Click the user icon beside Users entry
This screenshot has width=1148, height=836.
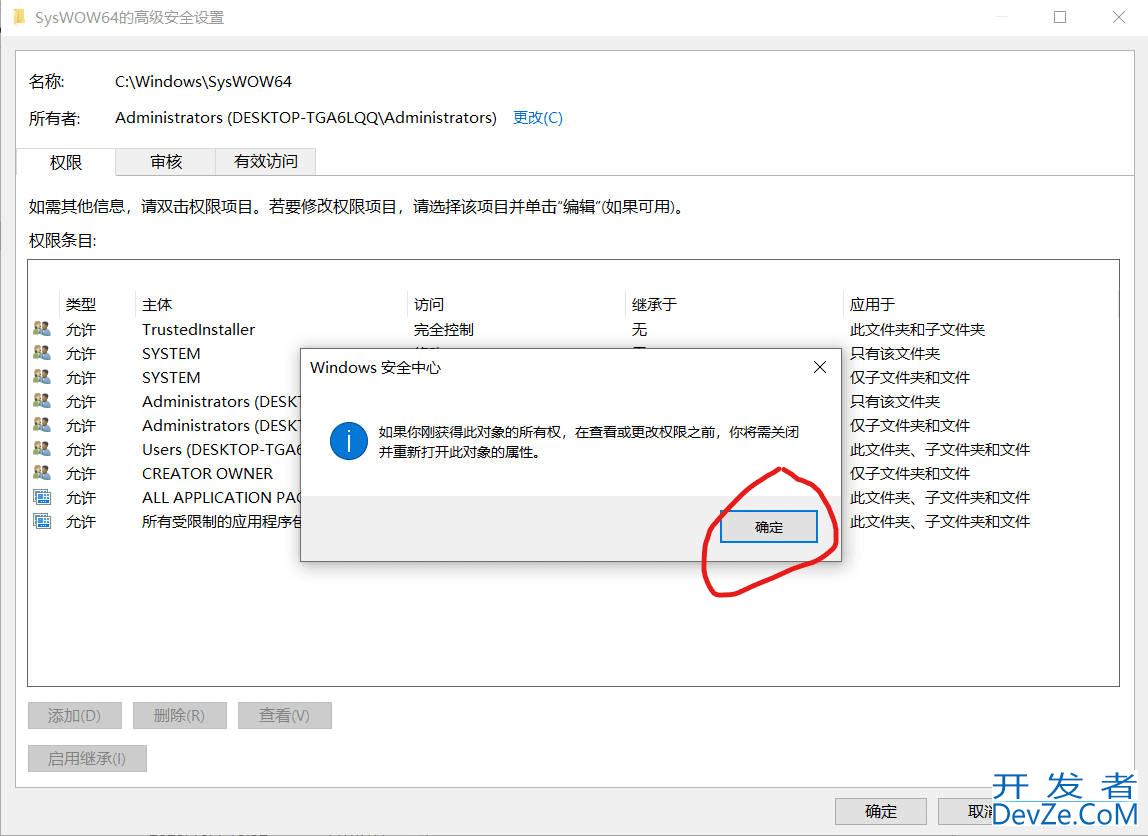coord(42,449)
